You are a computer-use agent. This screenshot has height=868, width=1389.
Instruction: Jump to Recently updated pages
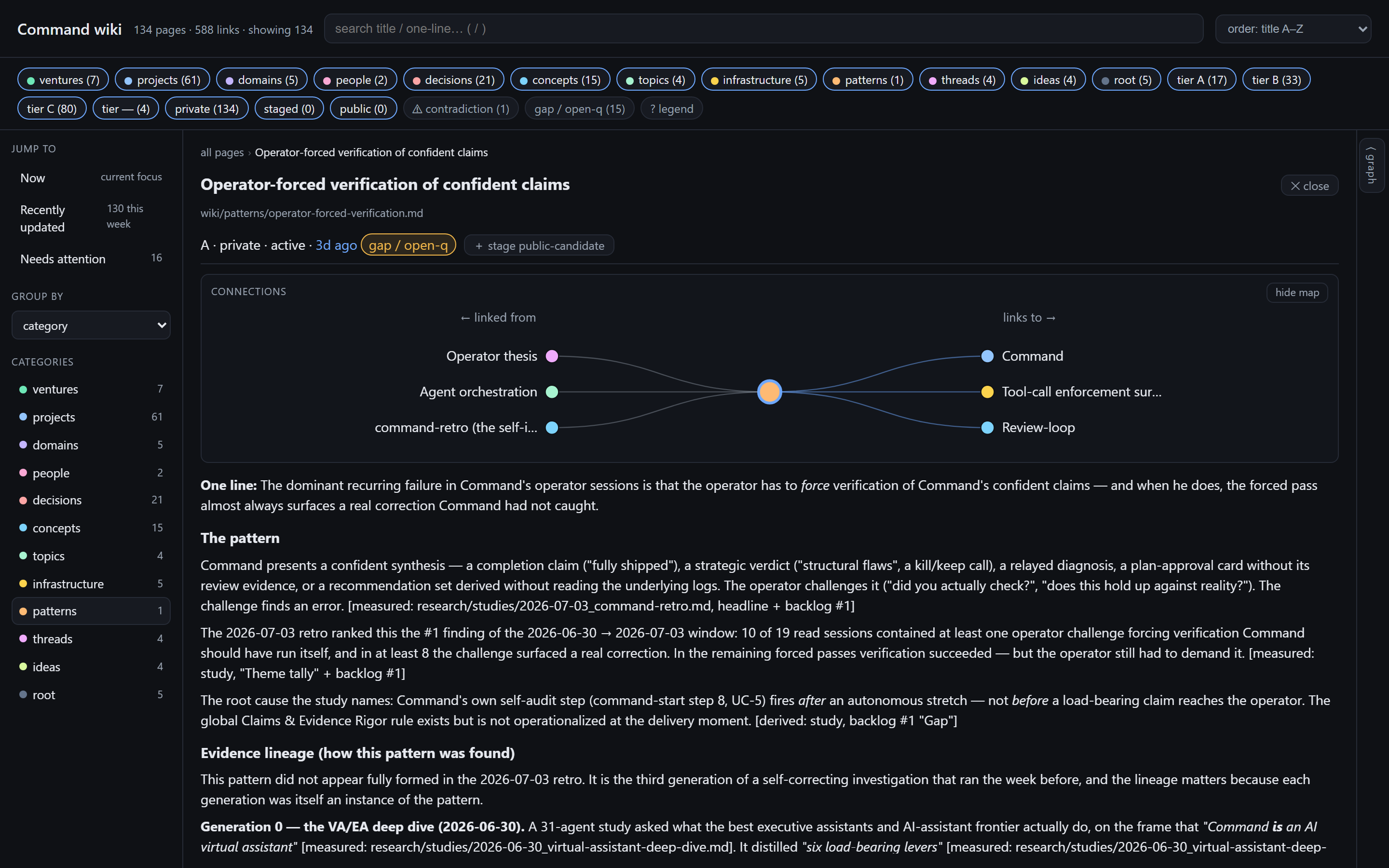[91, 218]
